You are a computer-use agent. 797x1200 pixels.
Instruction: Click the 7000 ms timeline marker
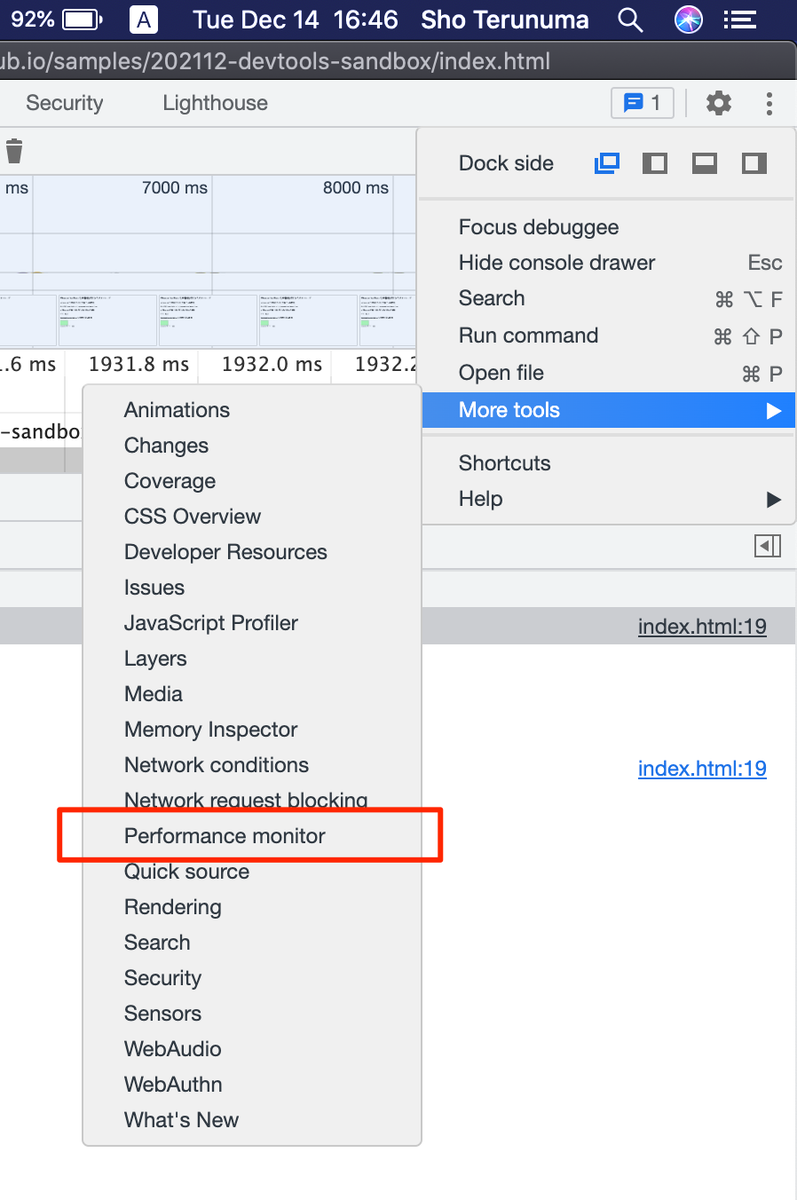[175, 188]
